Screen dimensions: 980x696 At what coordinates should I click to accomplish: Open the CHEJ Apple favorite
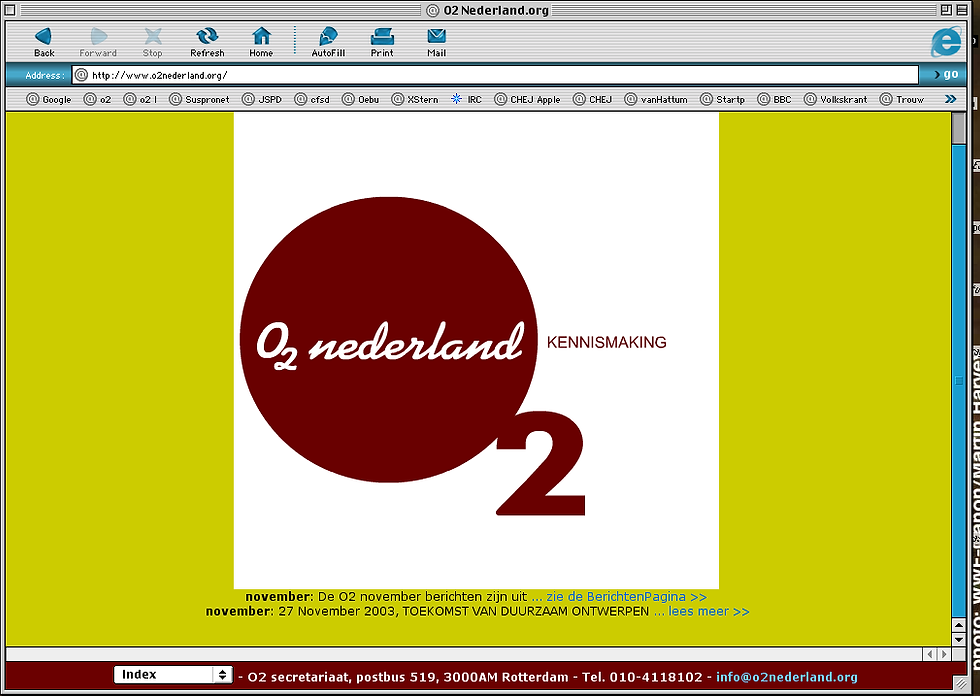coord(527,99)
